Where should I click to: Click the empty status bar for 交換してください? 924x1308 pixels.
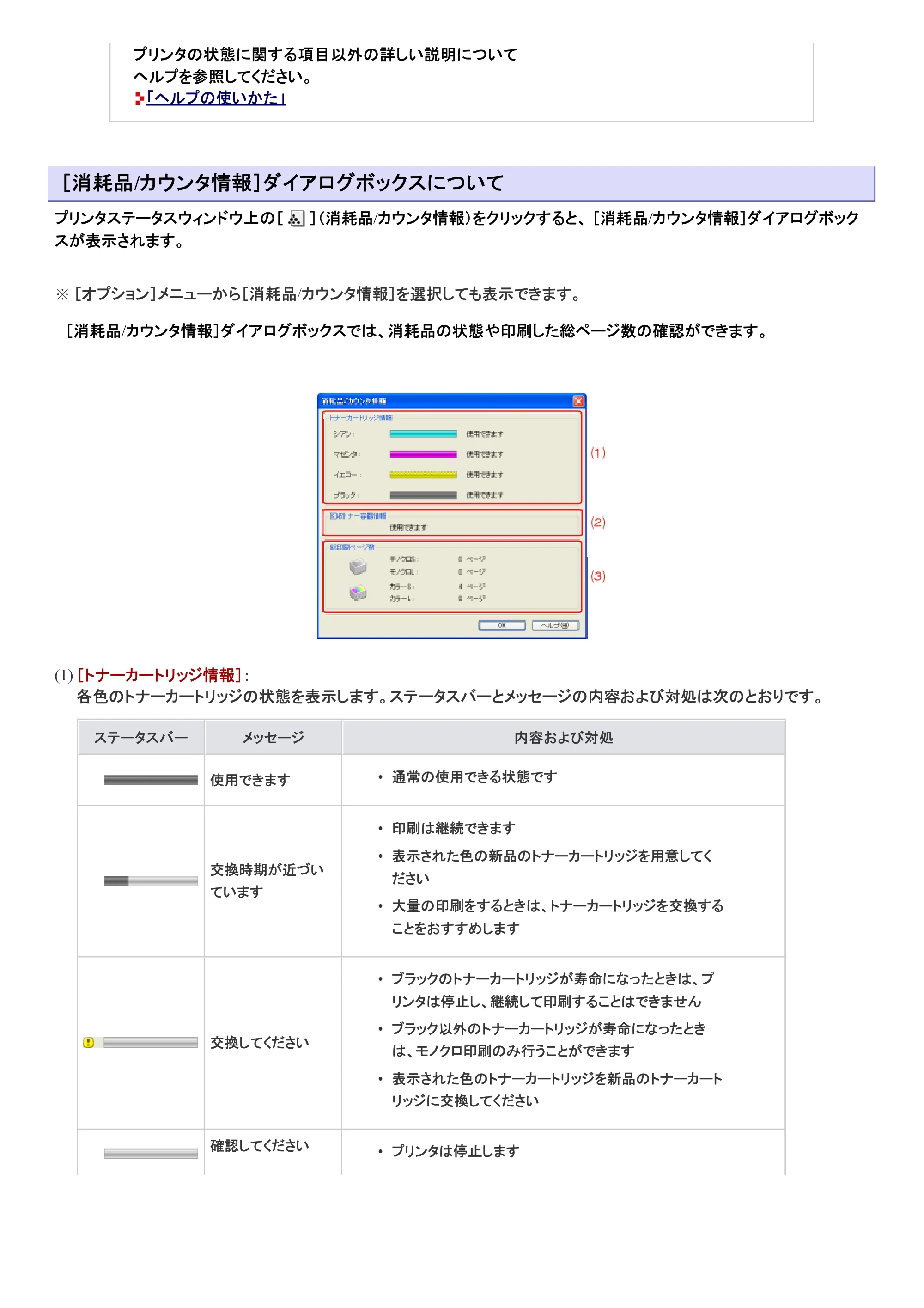pyautogui.click(x=150, y=1043)
